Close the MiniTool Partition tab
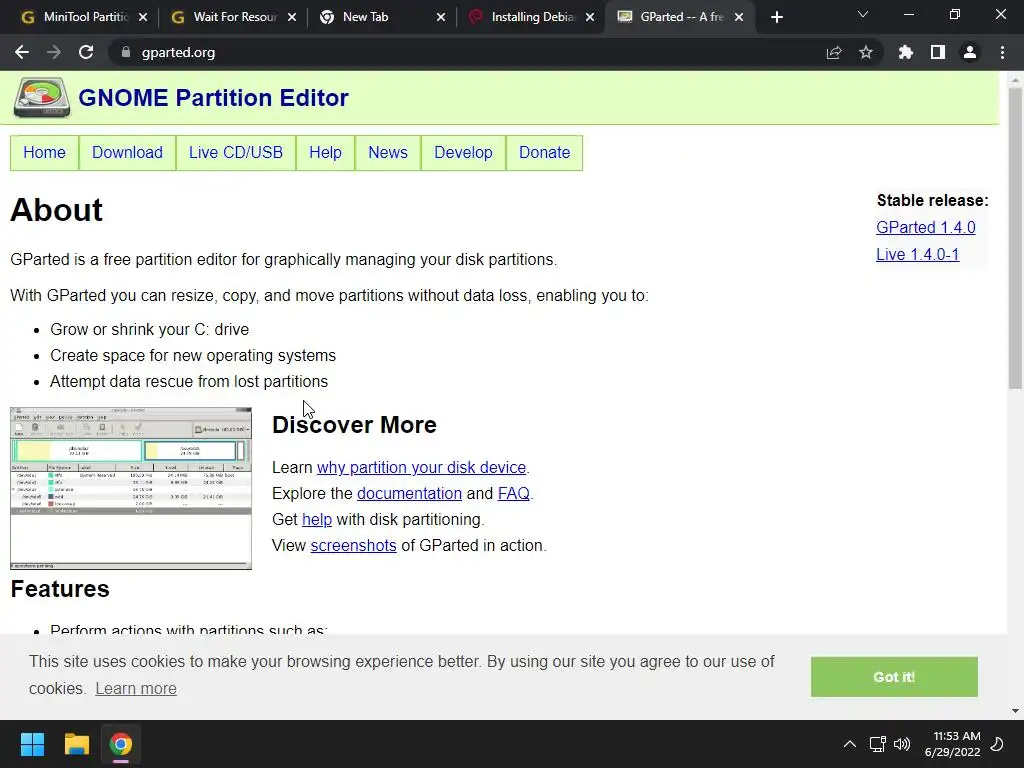 tap(143, 17)
